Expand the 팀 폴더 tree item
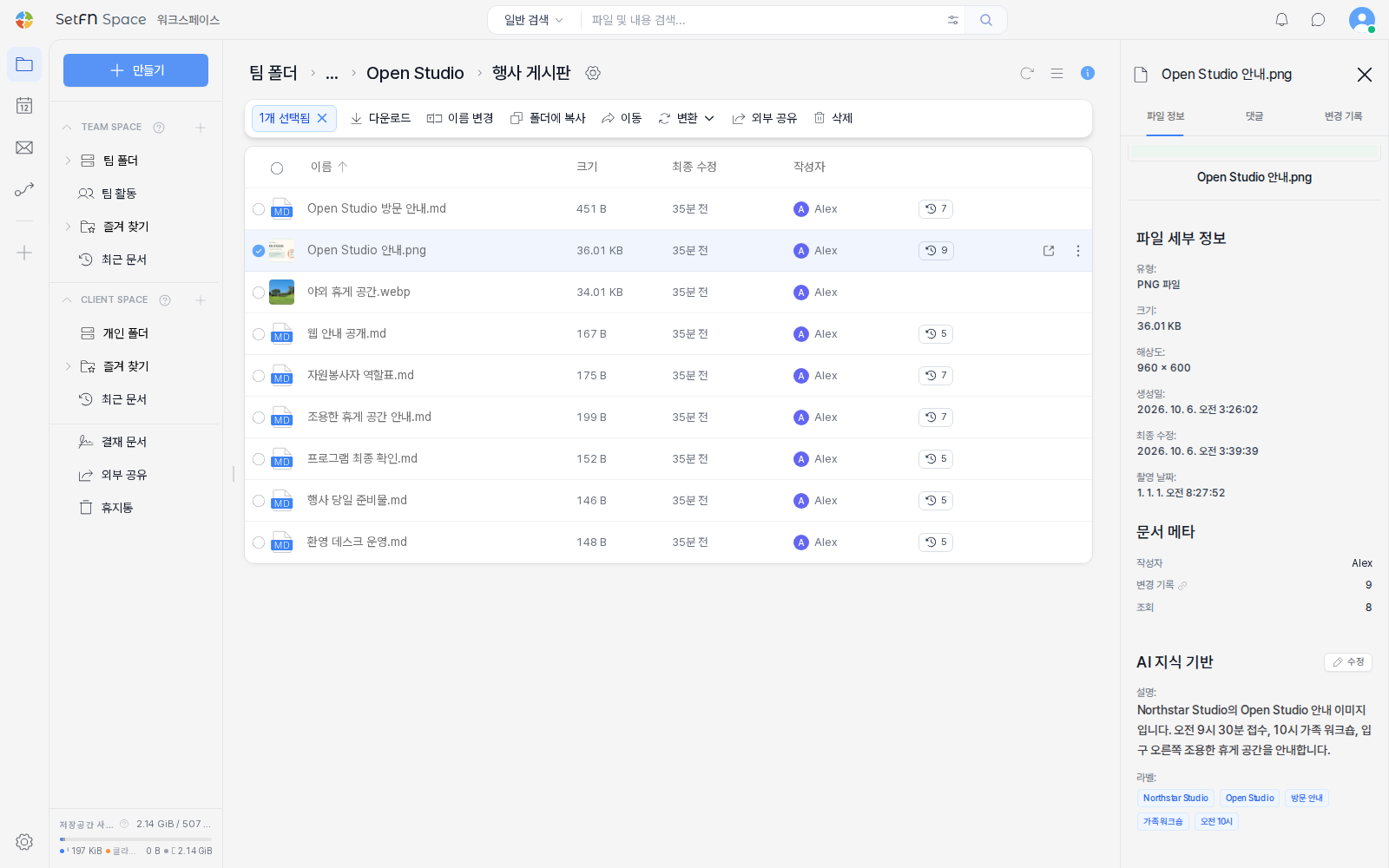1389x868 pixels. pyautogui.click(x=68, y=161)
